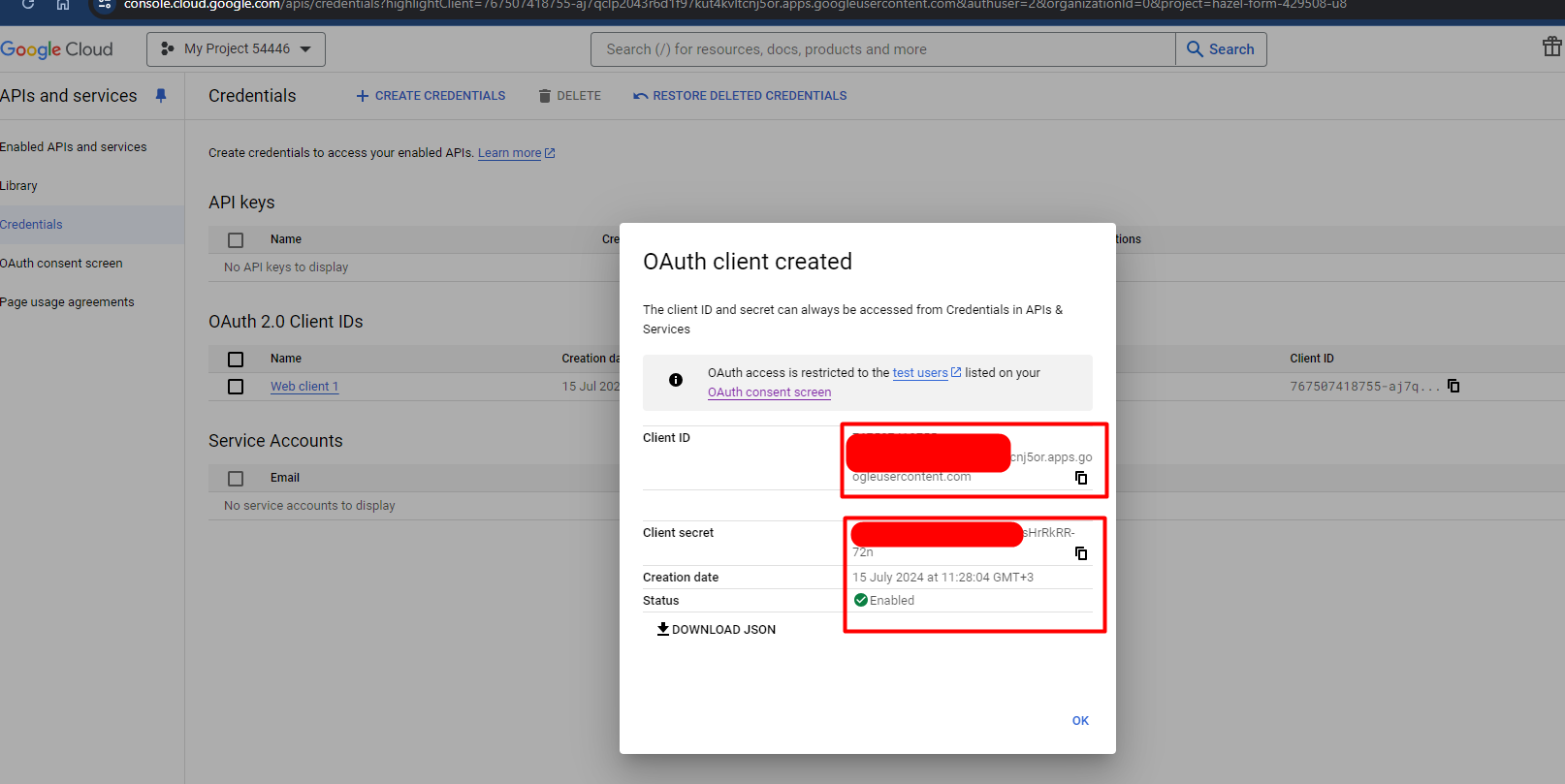Click the creation date 15 July 2024 value
This screenshot has height=784, width=1565.
click(942, 578)
